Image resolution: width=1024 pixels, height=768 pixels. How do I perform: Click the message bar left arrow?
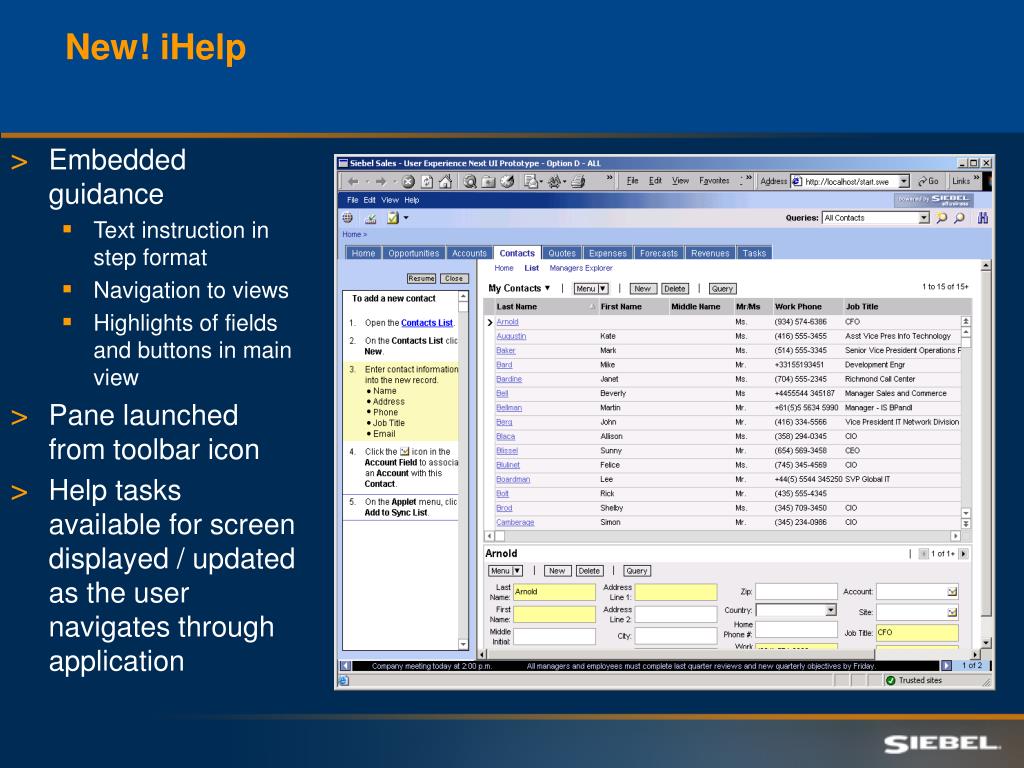click(x=345, y=666)
